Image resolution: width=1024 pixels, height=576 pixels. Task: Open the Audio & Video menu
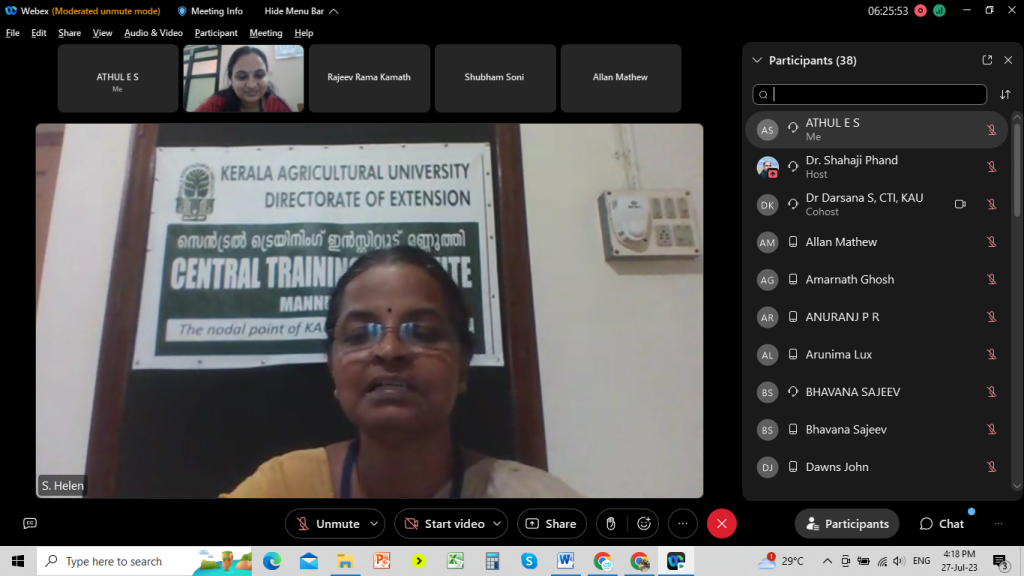coord(153,33)
